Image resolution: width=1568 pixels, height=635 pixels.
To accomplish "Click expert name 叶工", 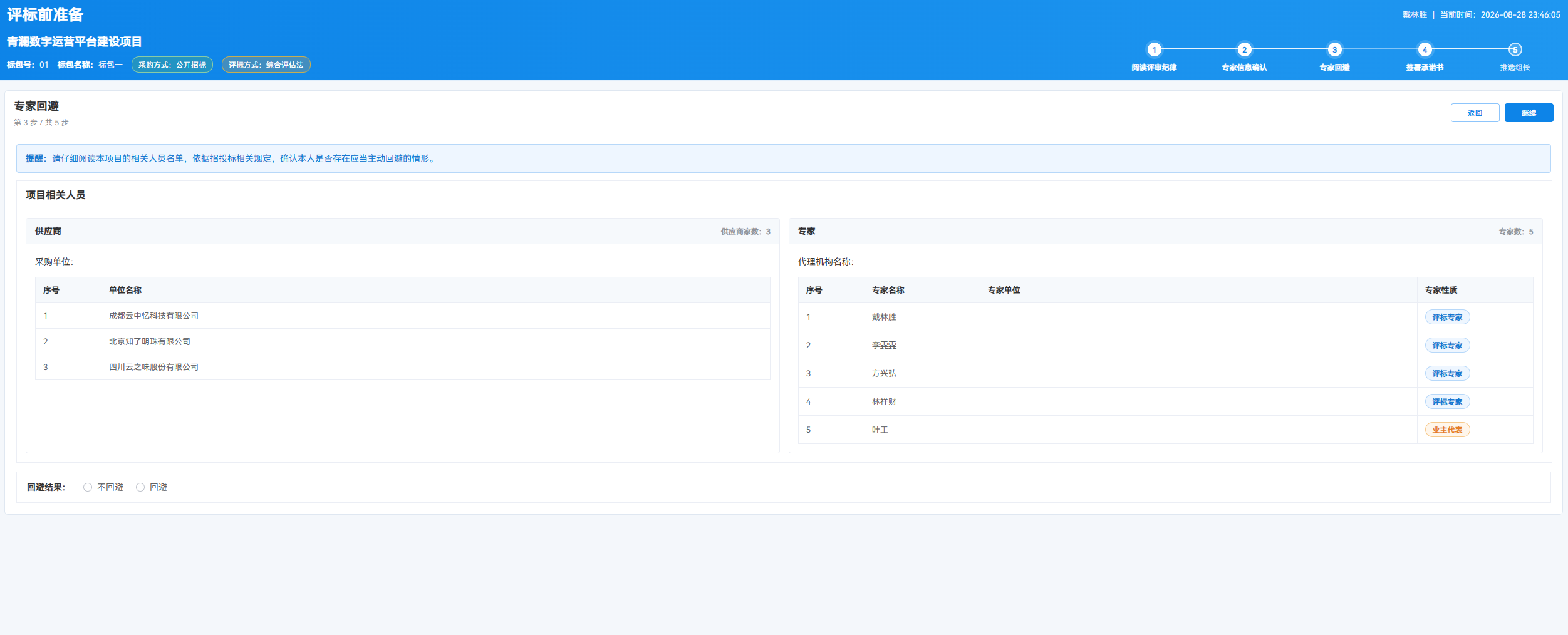I will click(880, 430).
